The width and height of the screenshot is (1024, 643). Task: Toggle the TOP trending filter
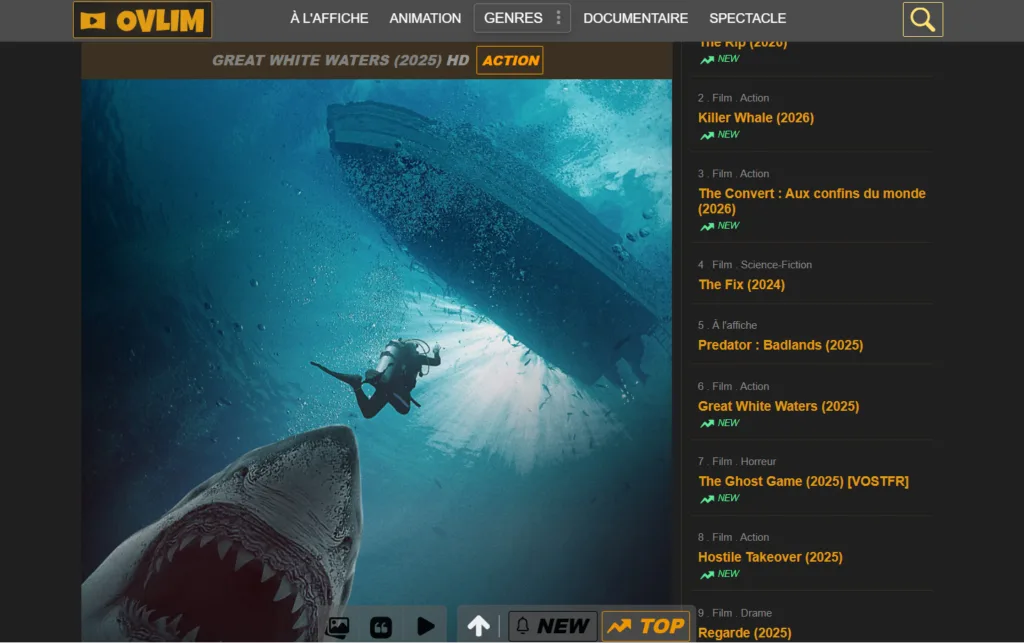click(646, 626)
